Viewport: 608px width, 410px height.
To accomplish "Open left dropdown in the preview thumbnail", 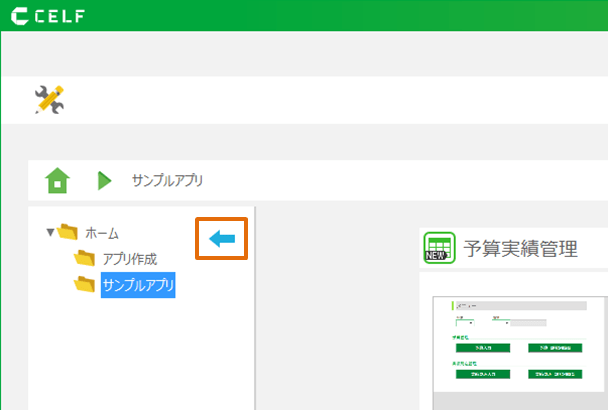I will point(465,322).
